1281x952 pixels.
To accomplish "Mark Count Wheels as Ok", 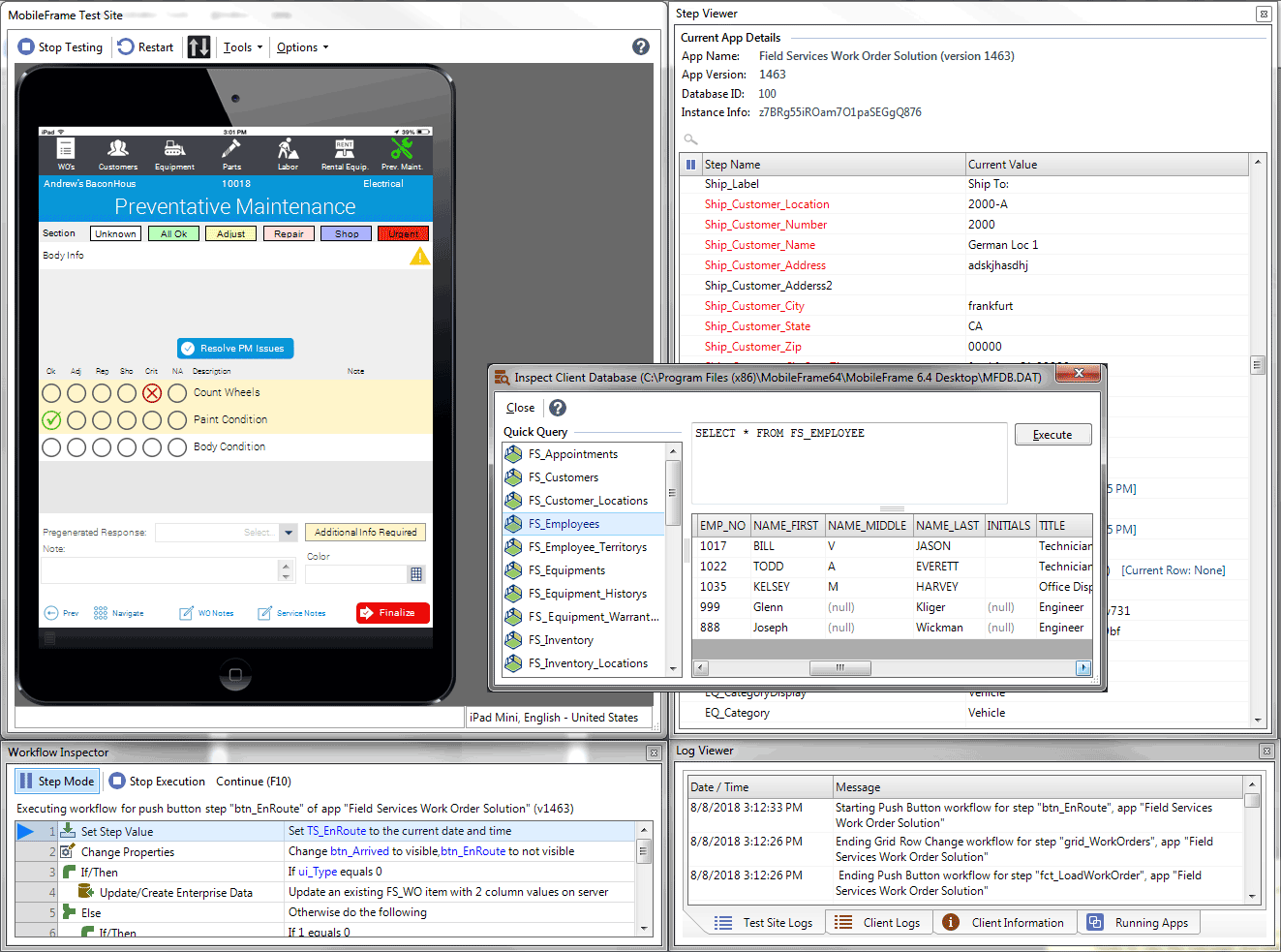I will 51,393.
